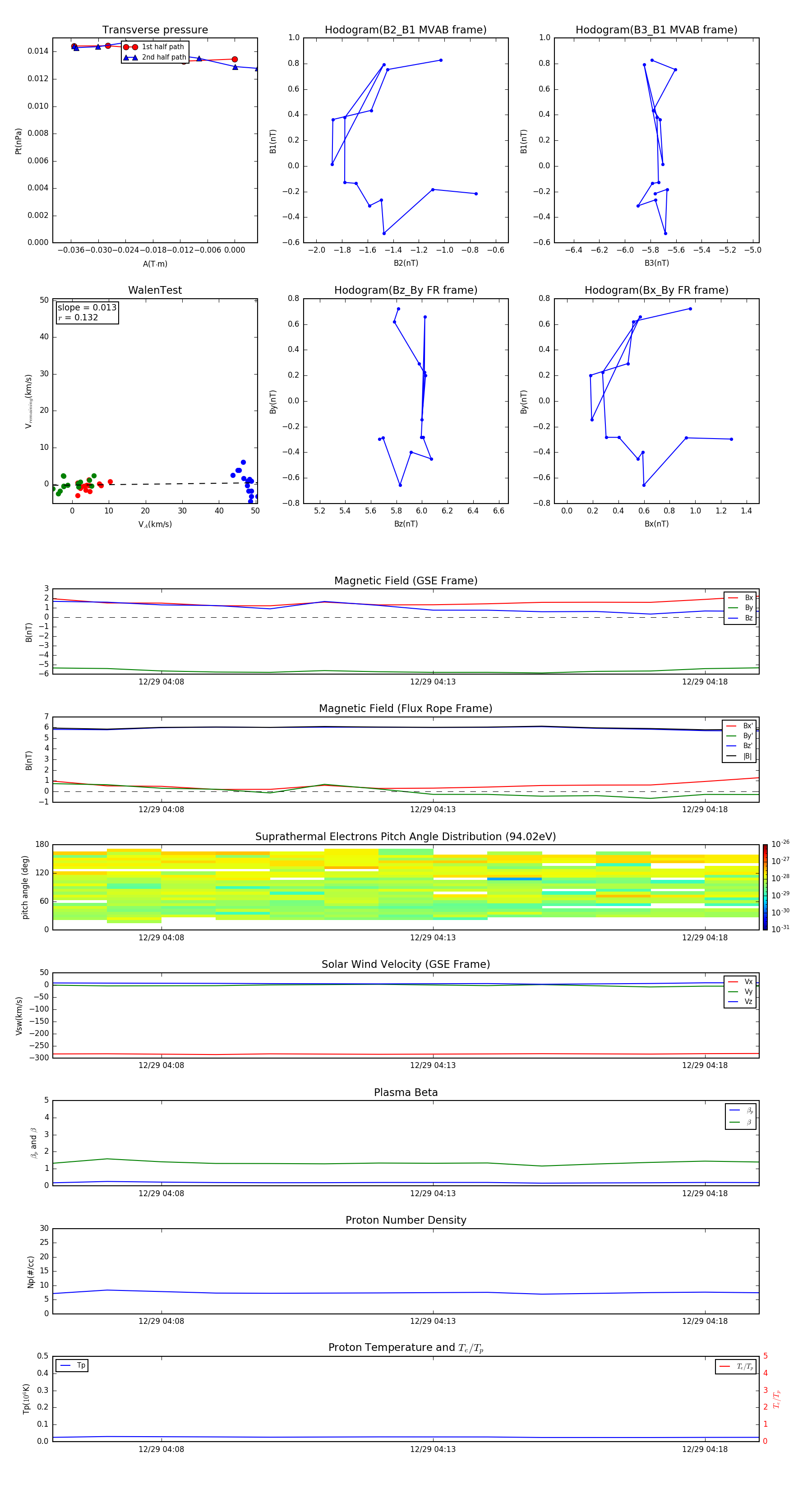Viewport: 812px width, 1489px height.
Task: Click the 'Pt(nPa)' y-axis label
Action: [18, 141]
